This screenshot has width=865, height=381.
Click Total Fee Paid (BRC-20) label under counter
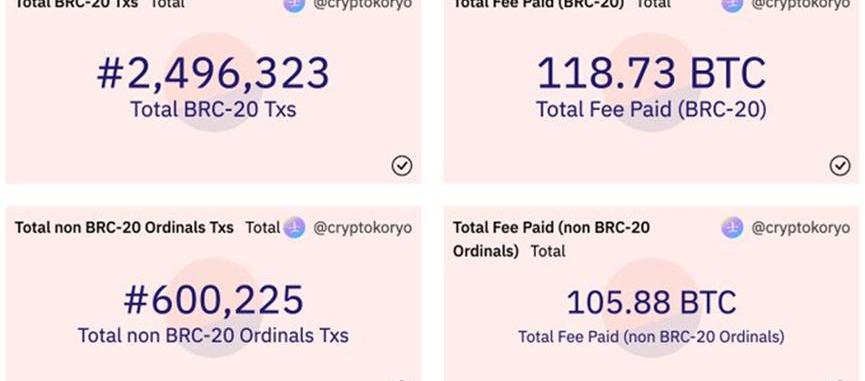[x=651, y=110]
